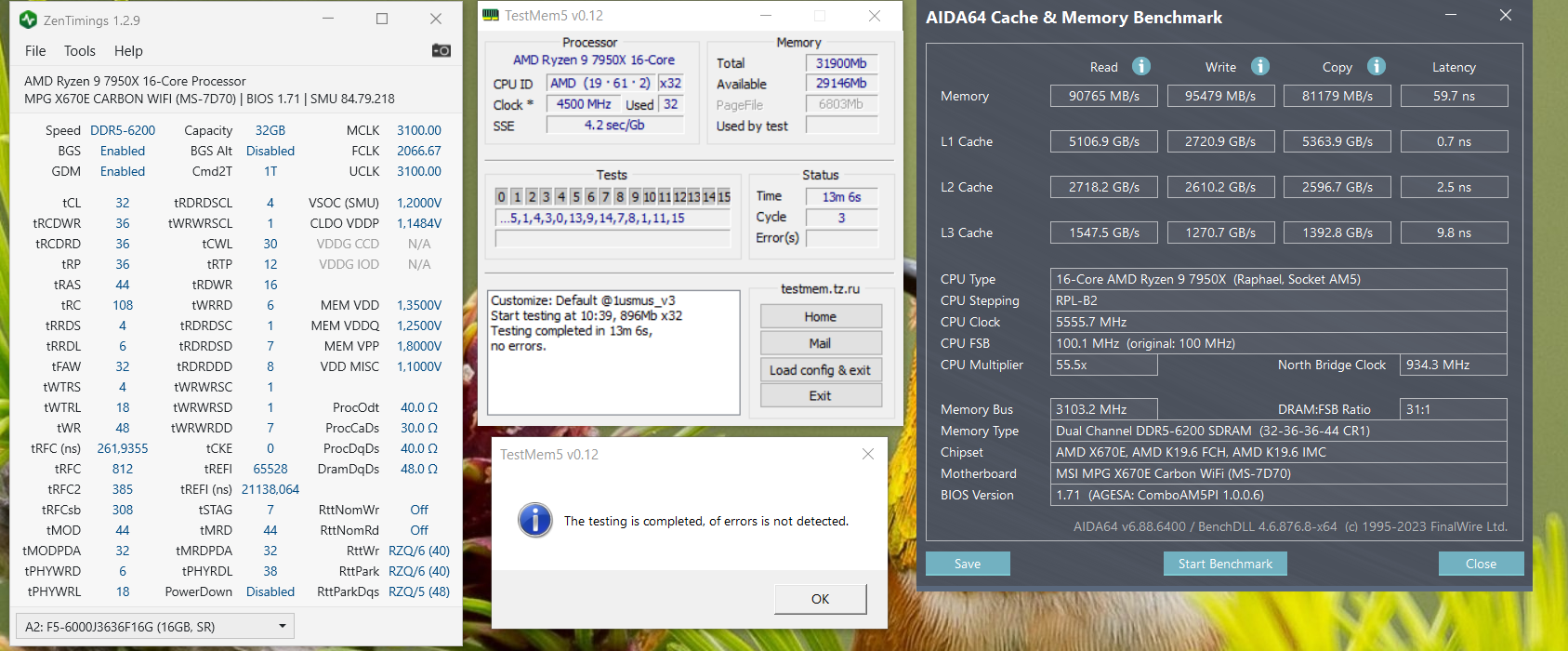Screen dimensions: 1568x651
Task: Click Start Benchmark in AIDA64
Action: pyautogui.click(x=1225, y=564)
